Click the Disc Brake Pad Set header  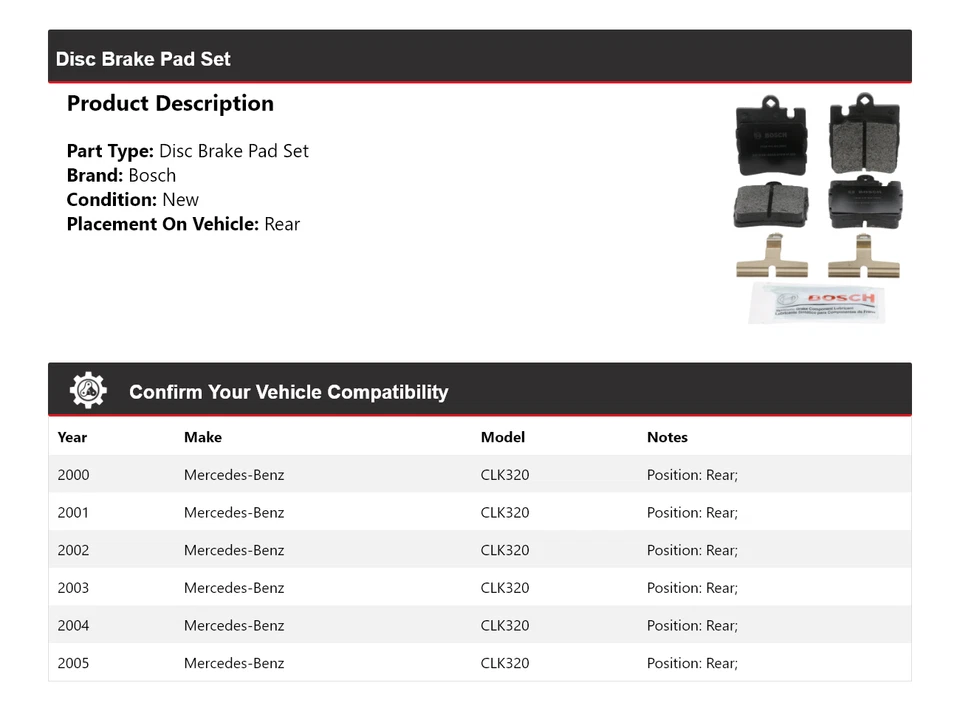pyautogui.click(x=143, y=59)
